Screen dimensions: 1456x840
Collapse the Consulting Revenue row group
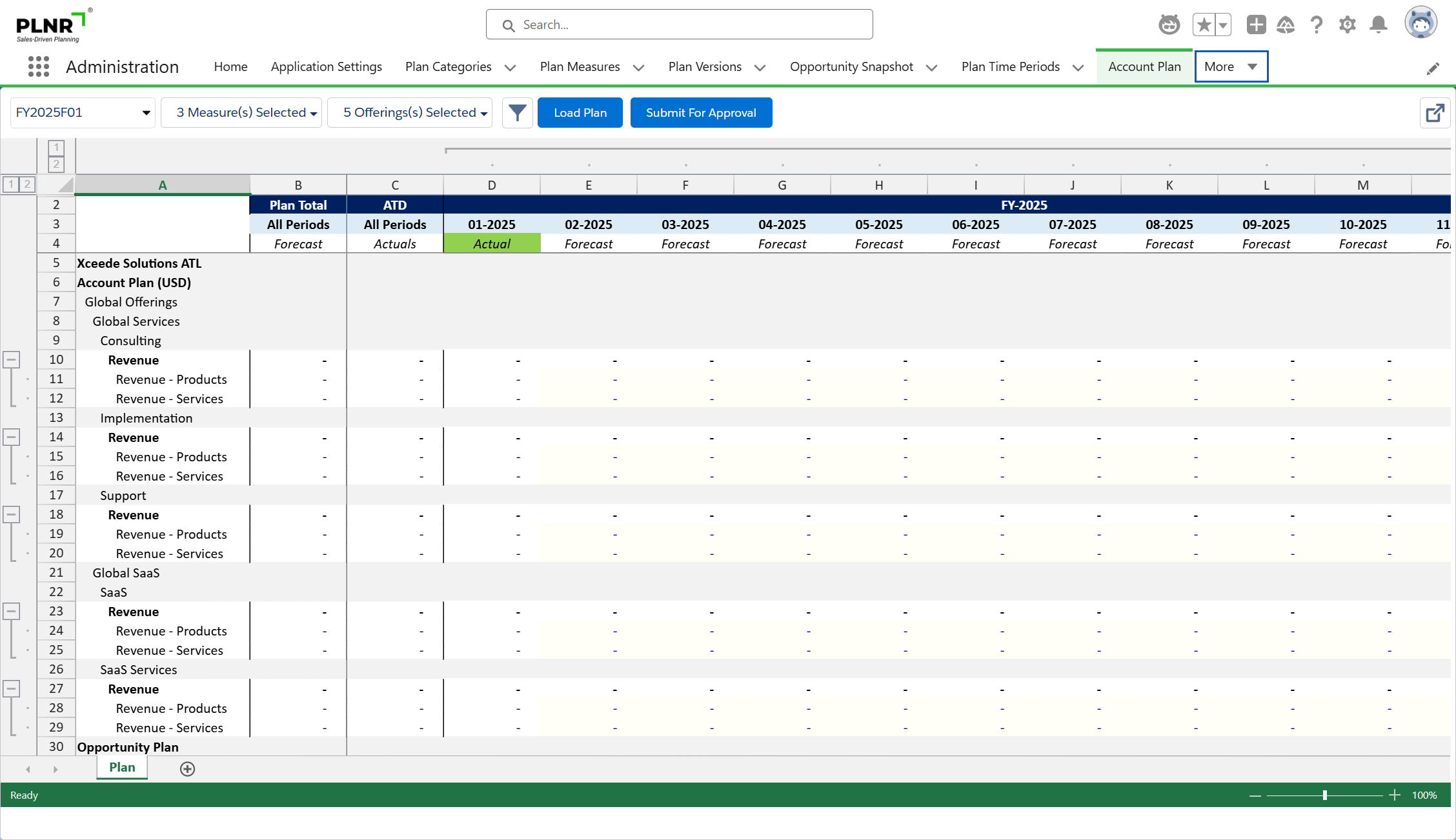[x=12, y=359]
